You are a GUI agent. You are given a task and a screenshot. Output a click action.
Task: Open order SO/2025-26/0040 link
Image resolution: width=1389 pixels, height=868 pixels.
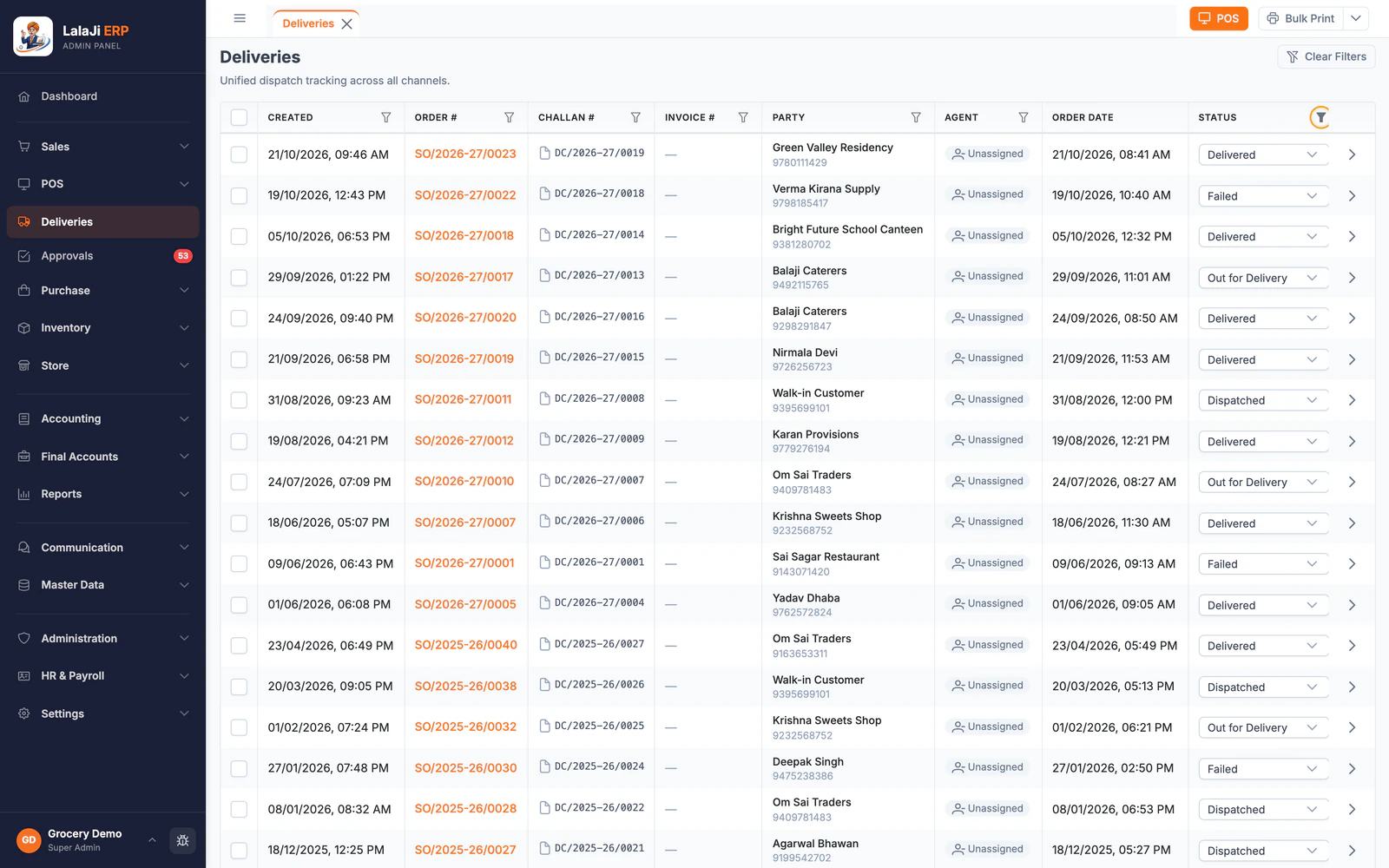pyautogui.click(x=466, y=645)
